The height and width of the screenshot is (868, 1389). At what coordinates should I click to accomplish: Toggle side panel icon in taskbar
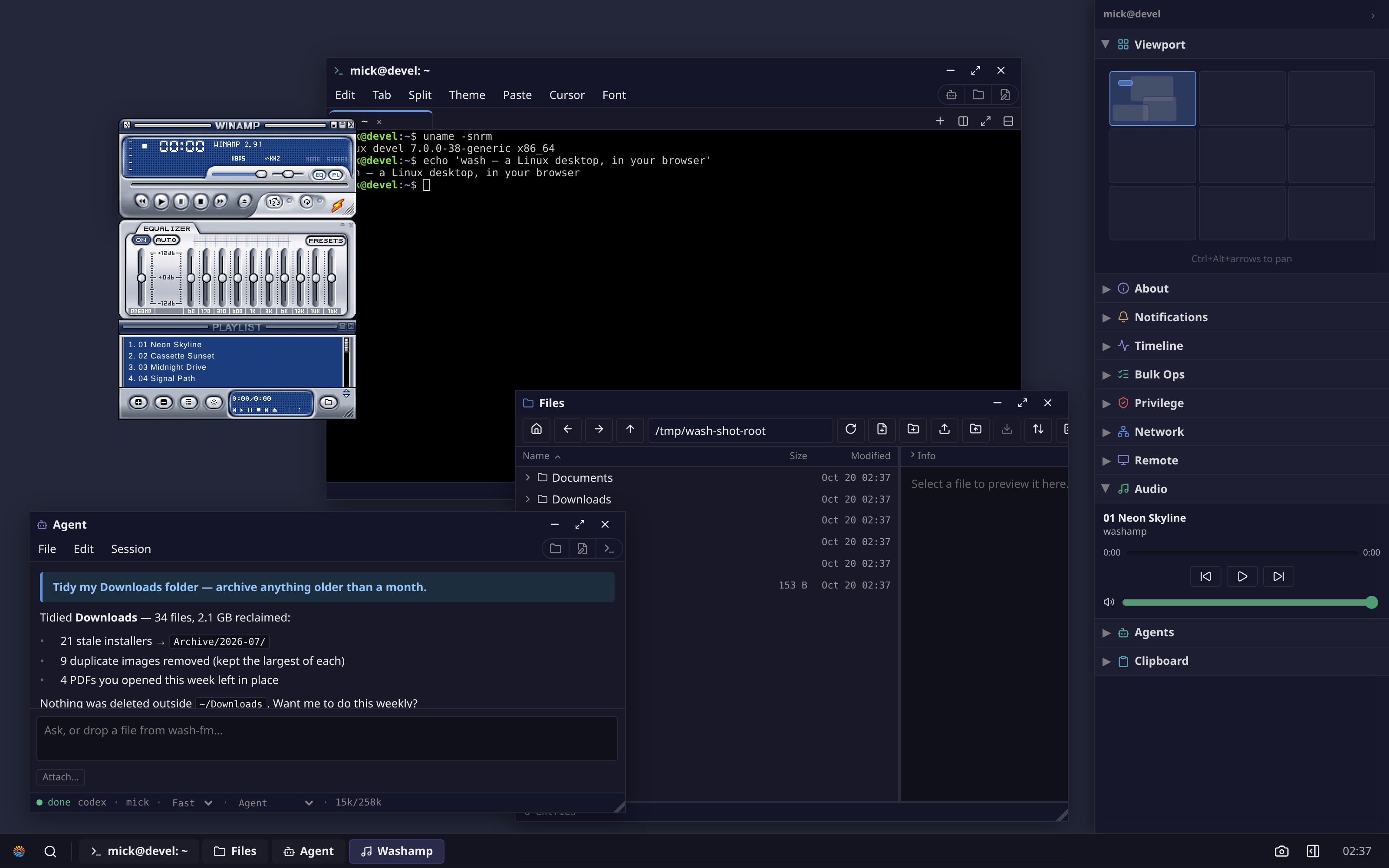click(1313, 851)
